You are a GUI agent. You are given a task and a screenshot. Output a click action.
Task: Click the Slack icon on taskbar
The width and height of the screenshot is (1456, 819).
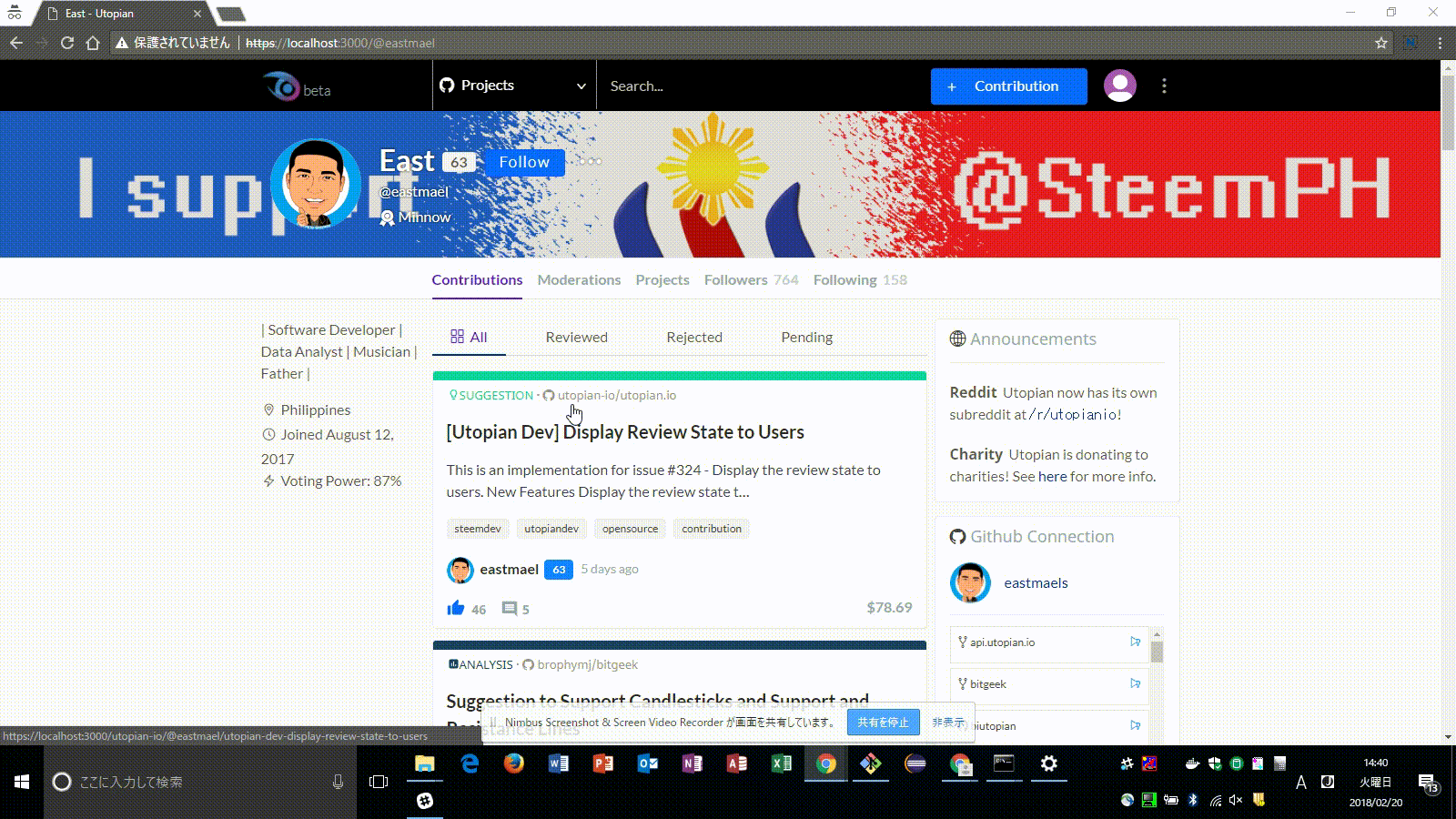pos(425,801)
